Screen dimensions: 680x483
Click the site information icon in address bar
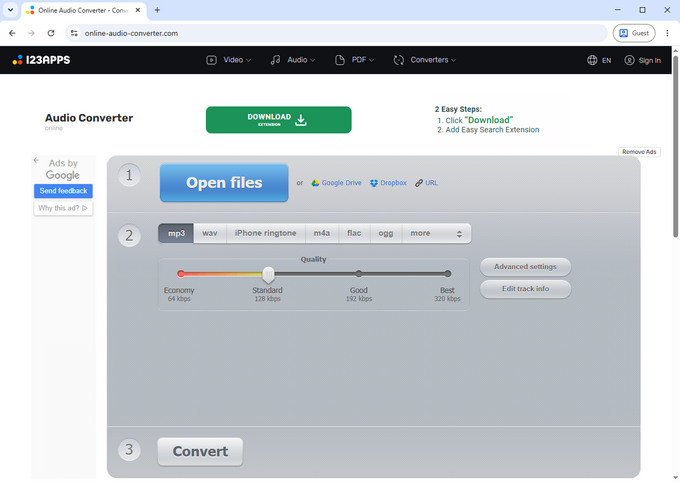(x=74, y=33)
